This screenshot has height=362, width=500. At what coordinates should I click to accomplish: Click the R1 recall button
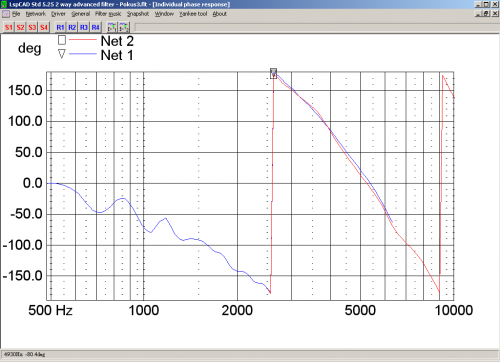pyautogui.click(x=60, y=27)
